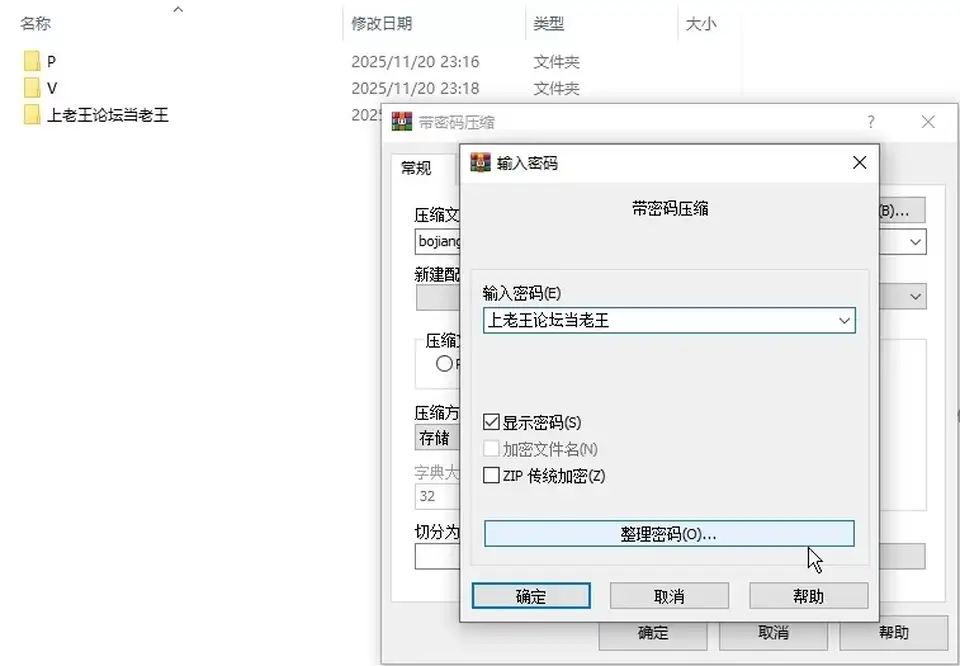Viewport: 960px width, 666px height.
Task: Close the 输入密码 dialog
Action: pyautogui.click(x=860, y=163)
